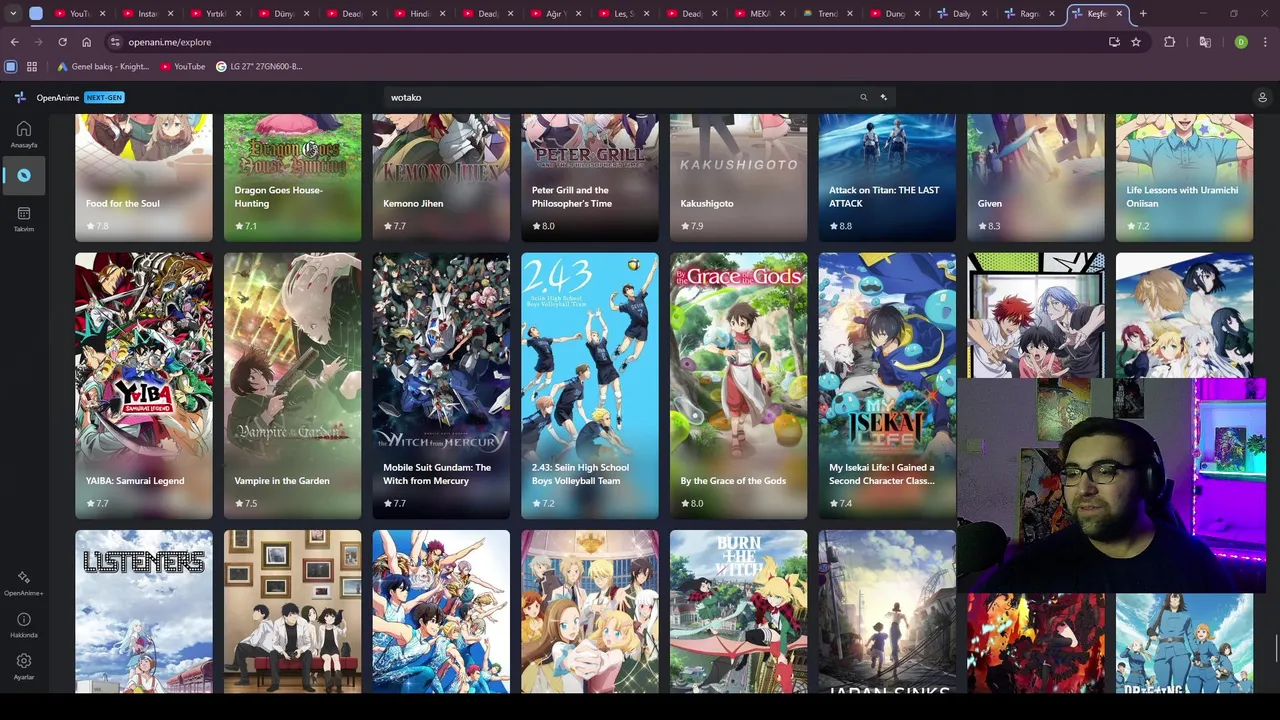Close the YouTube tab with its X

(x=102, y=14)
